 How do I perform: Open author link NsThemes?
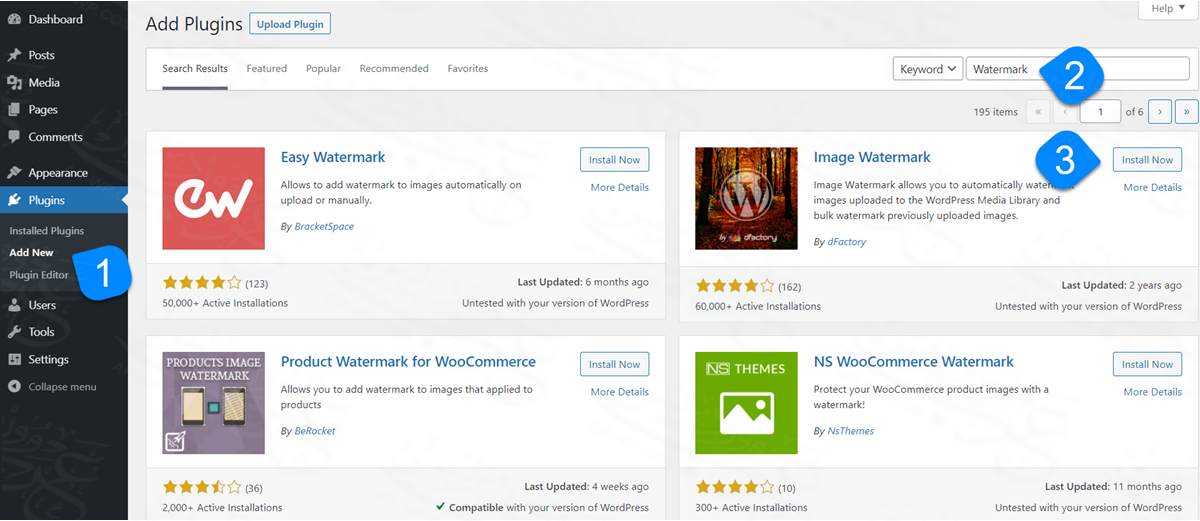click(x=851, y=431)
